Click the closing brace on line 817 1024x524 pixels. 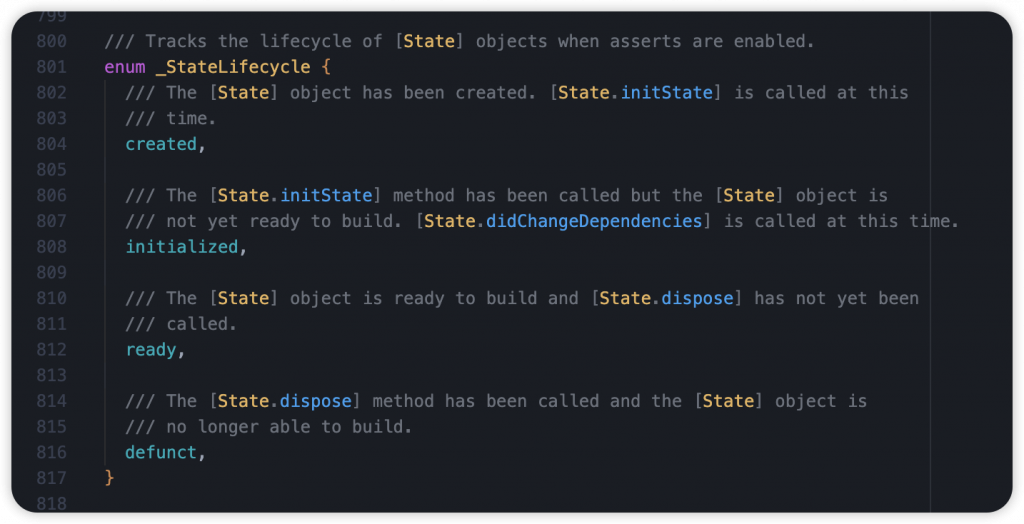click(109, 478)
